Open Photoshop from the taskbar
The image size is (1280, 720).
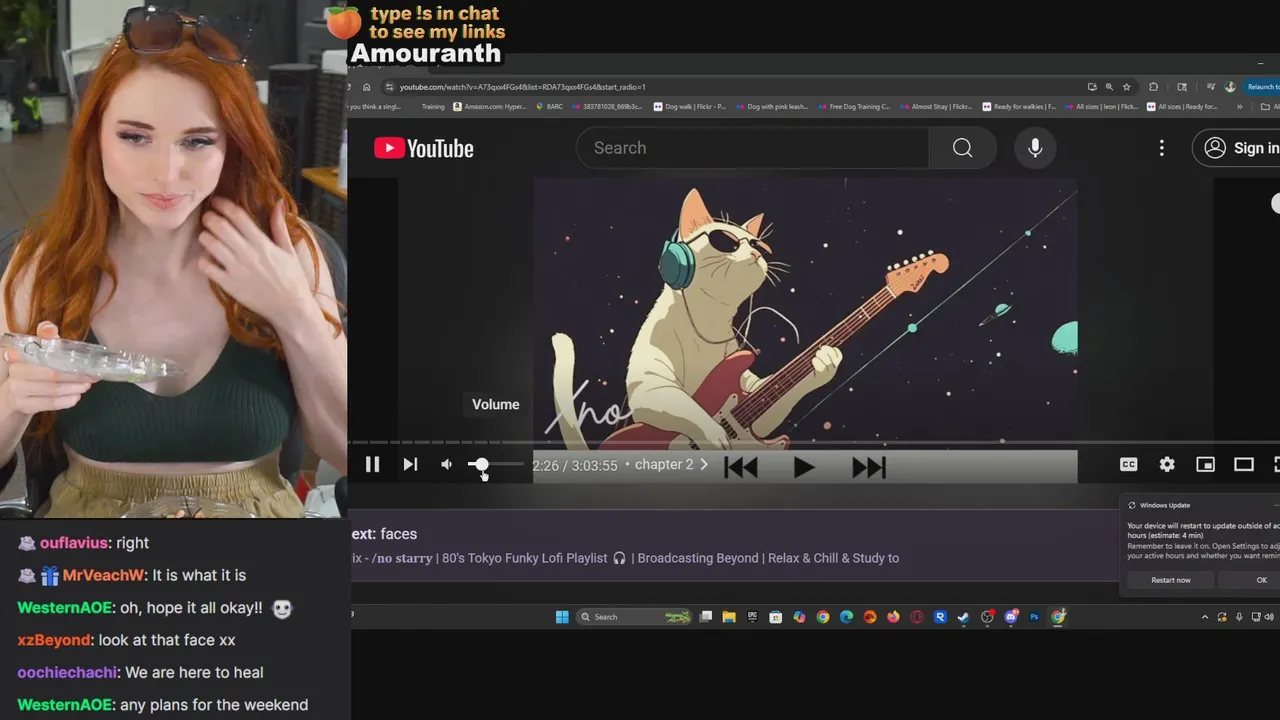pos(1035,617)
